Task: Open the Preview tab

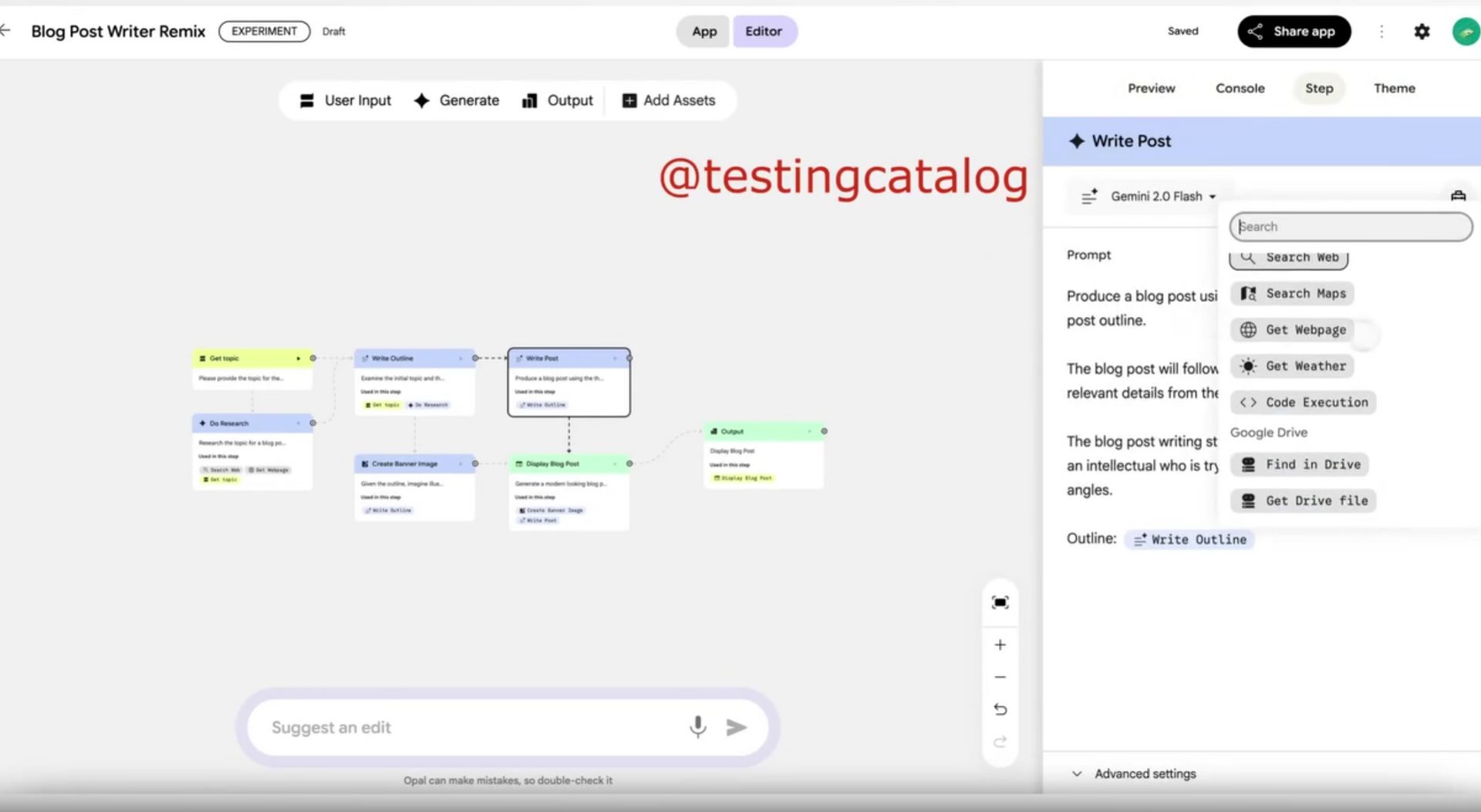Action: pos(1152,89)
